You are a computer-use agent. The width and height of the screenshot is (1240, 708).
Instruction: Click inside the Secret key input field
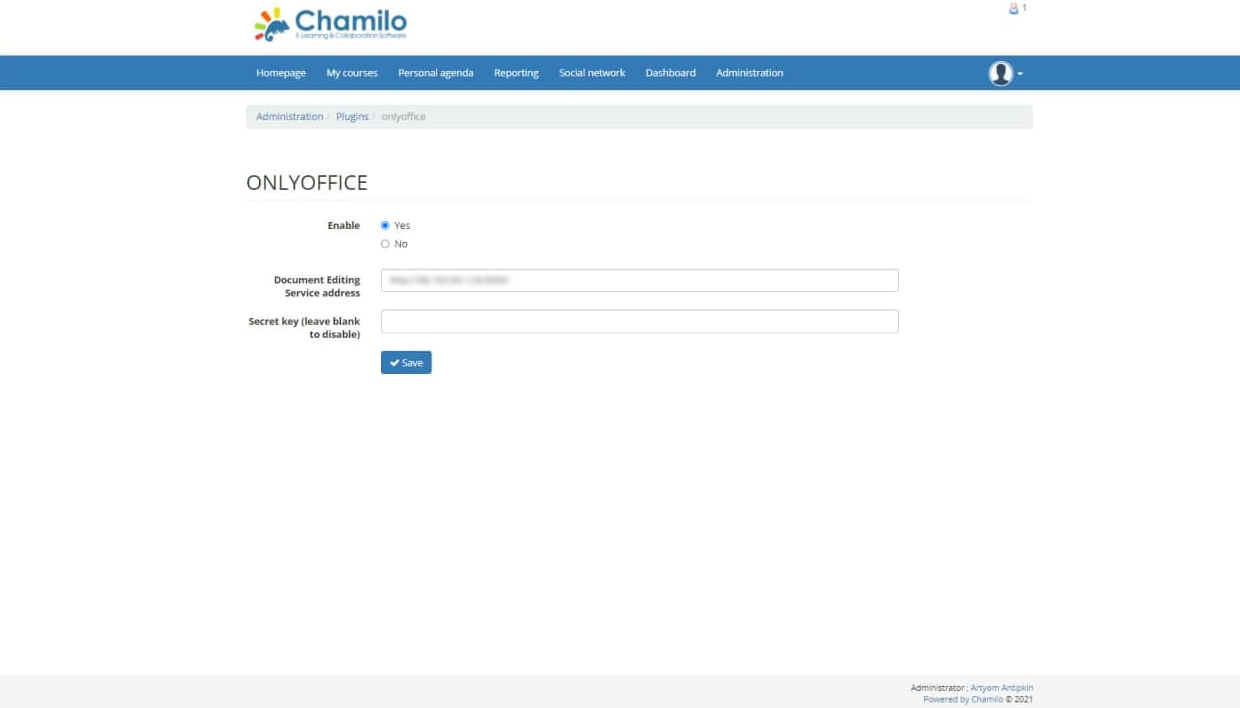pyautogui.click(x=639, y=321)
